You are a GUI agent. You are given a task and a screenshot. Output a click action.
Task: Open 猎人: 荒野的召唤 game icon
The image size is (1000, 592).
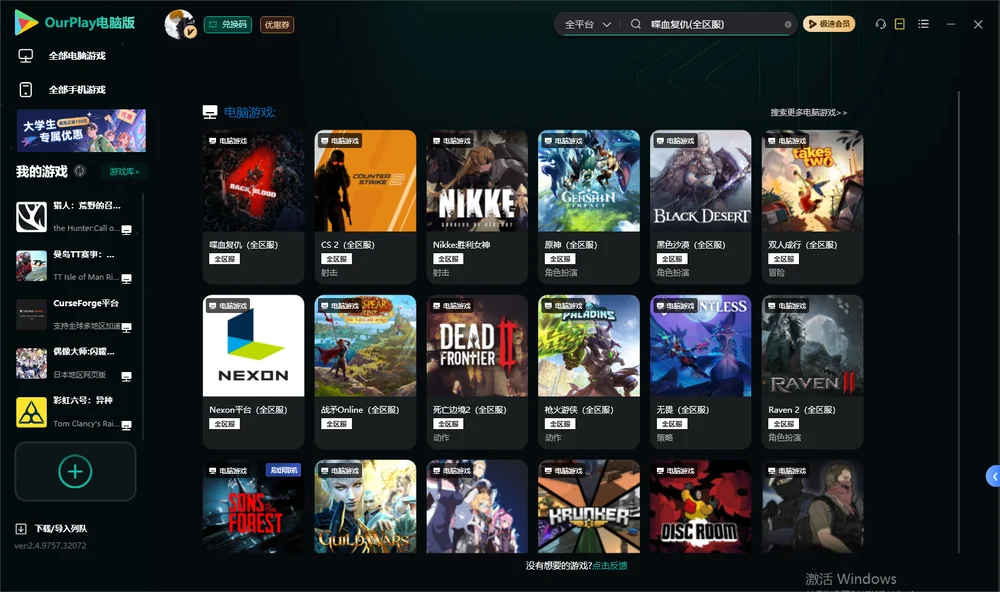31,217
